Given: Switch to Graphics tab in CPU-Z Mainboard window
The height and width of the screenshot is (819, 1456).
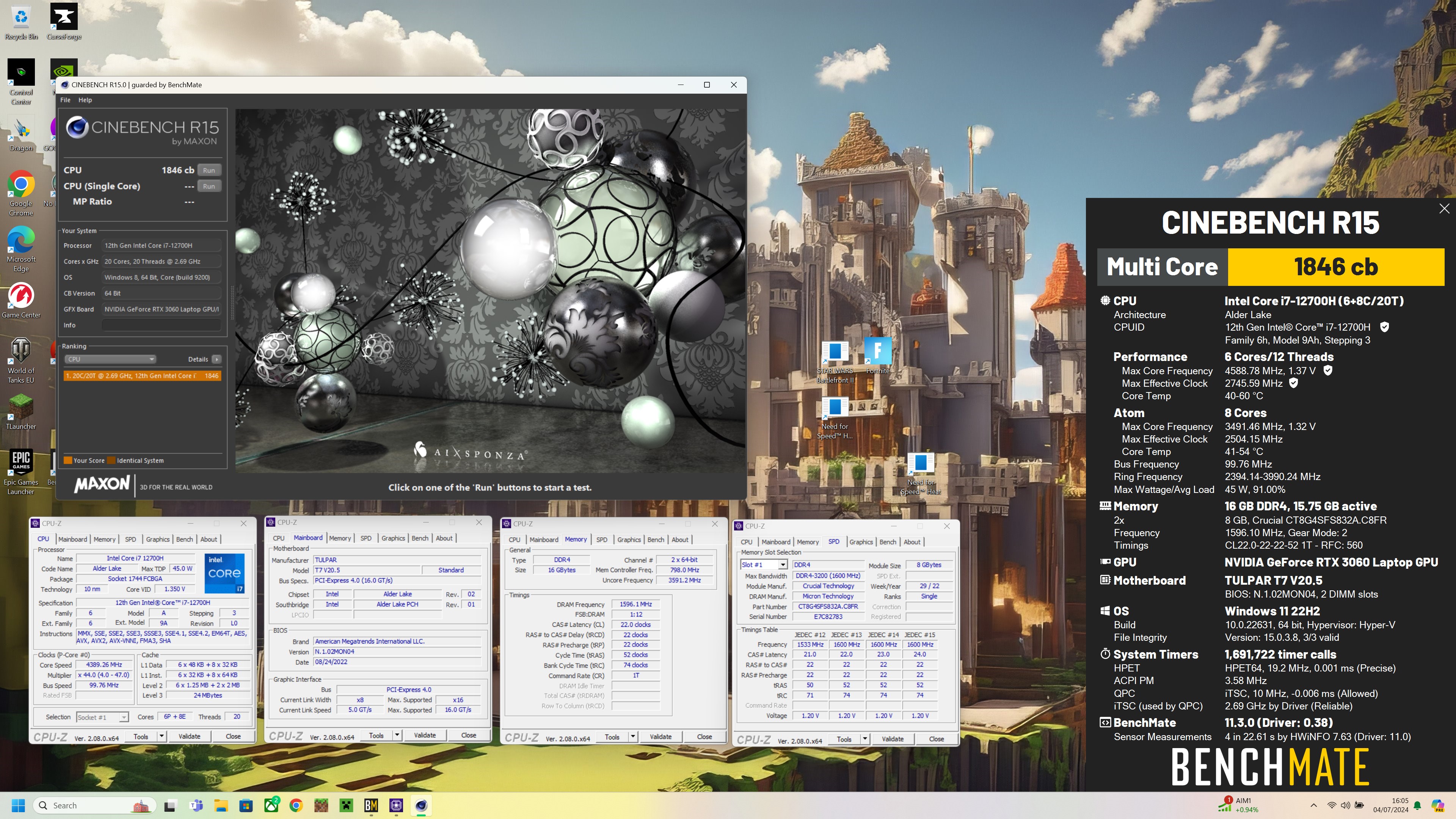Looking at the screenshot, I should pyautogui.click(x=393, y=538).
